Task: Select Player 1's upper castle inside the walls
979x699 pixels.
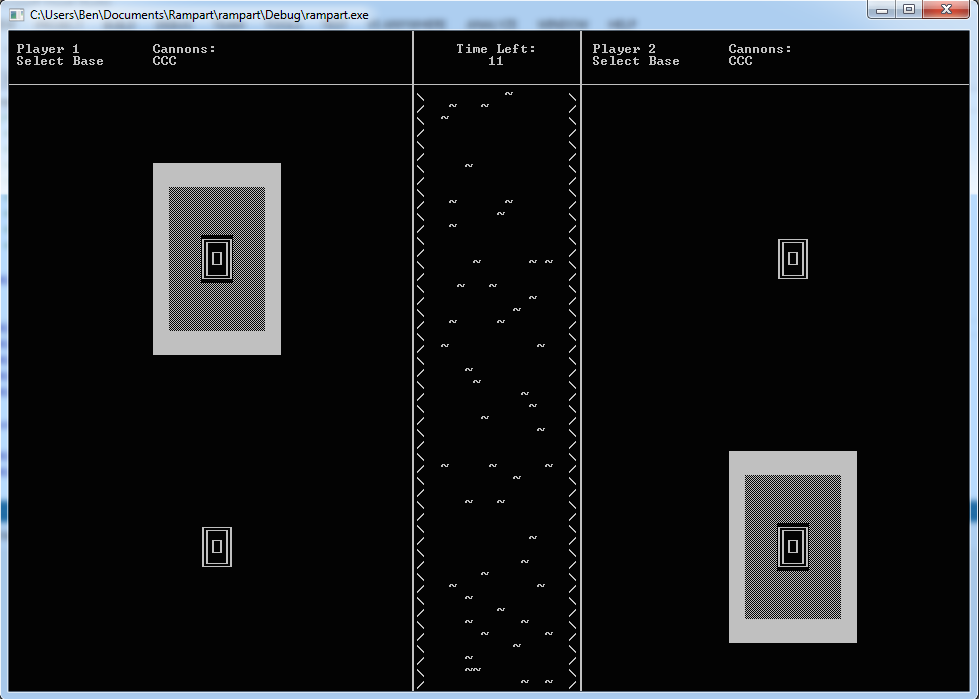Action: point(217,259)
